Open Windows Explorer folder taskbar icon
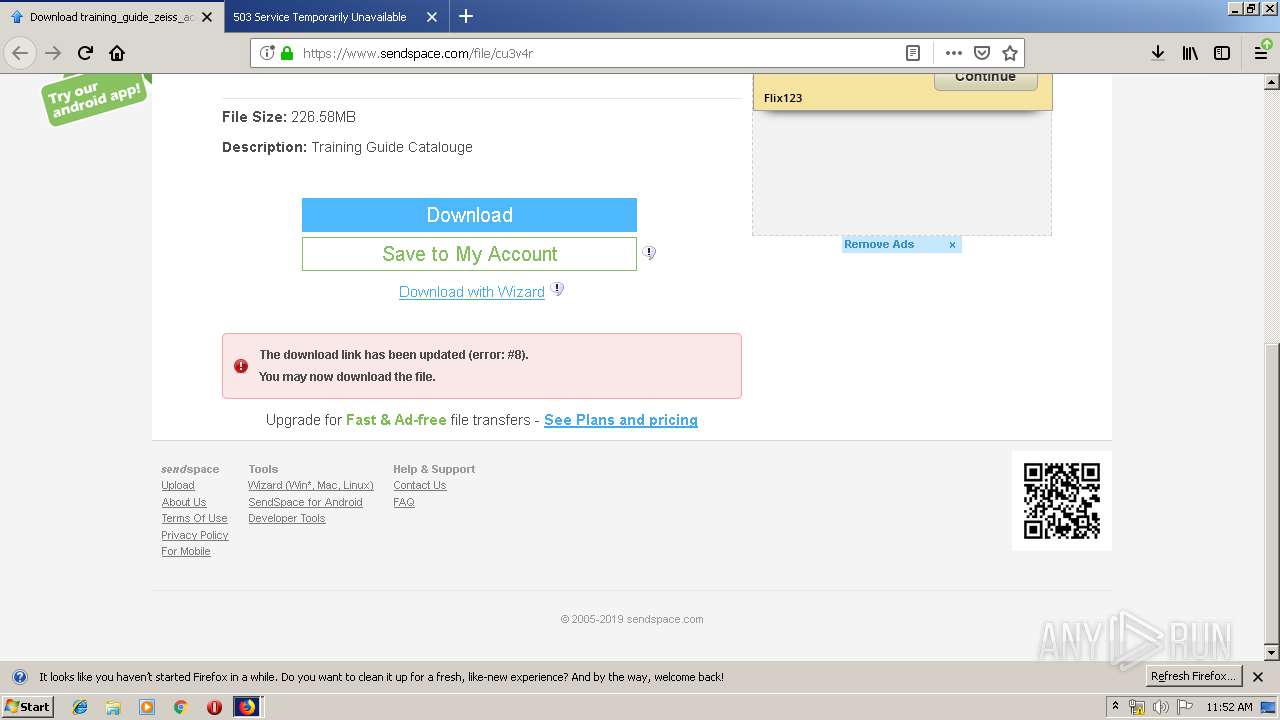1280x720 pixels. click(x=113, y=707)
